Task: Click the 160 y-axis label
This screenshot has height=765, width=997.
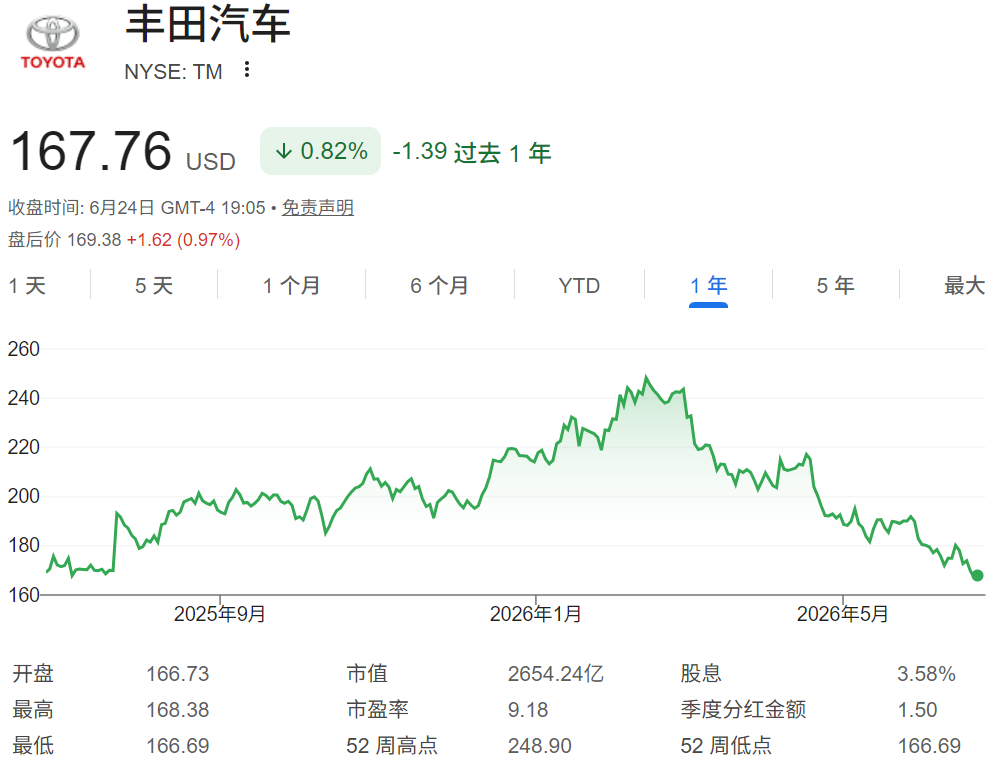Action: pyautogui.click(x=24, y=595)
